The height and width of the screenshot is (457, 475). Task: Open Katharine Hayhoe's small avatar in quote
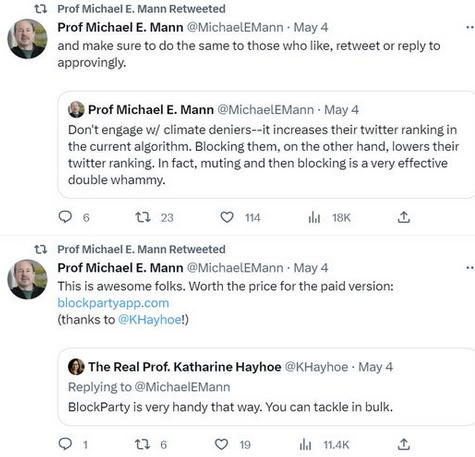76,367
